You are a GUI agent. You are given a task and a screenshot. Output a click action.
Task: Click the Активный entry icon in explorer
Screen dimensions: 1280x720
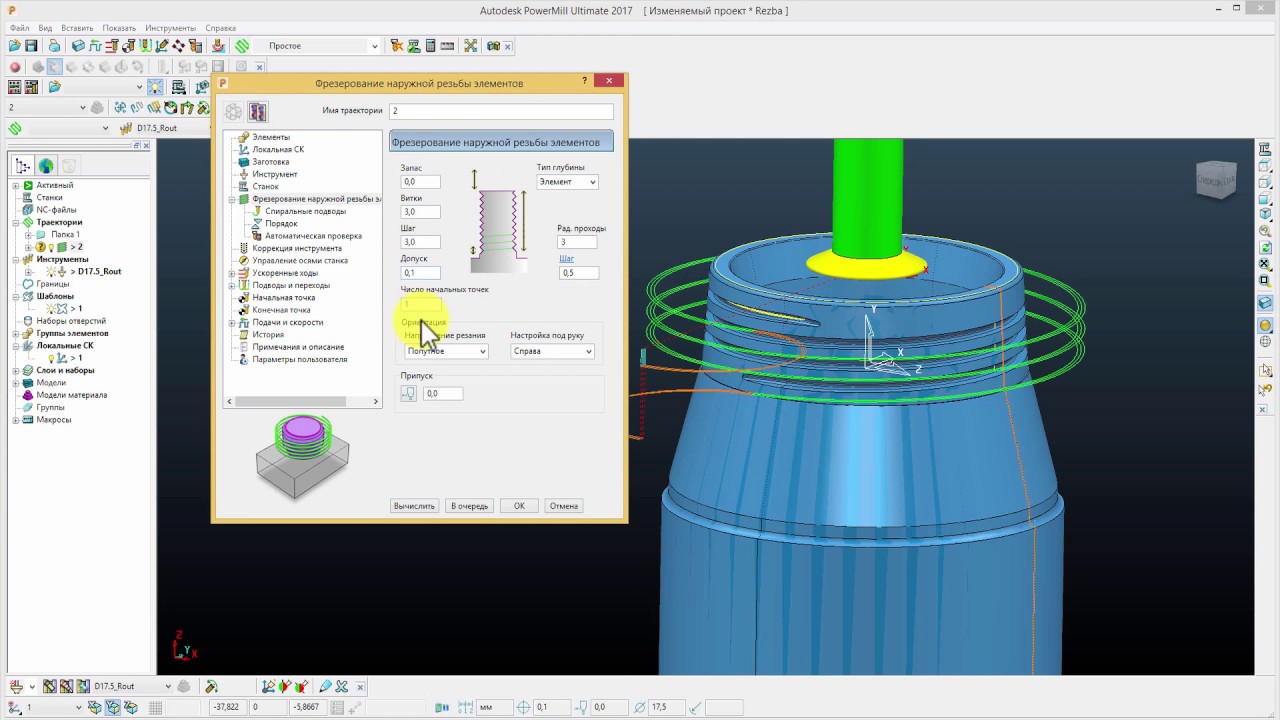[28, 185]
